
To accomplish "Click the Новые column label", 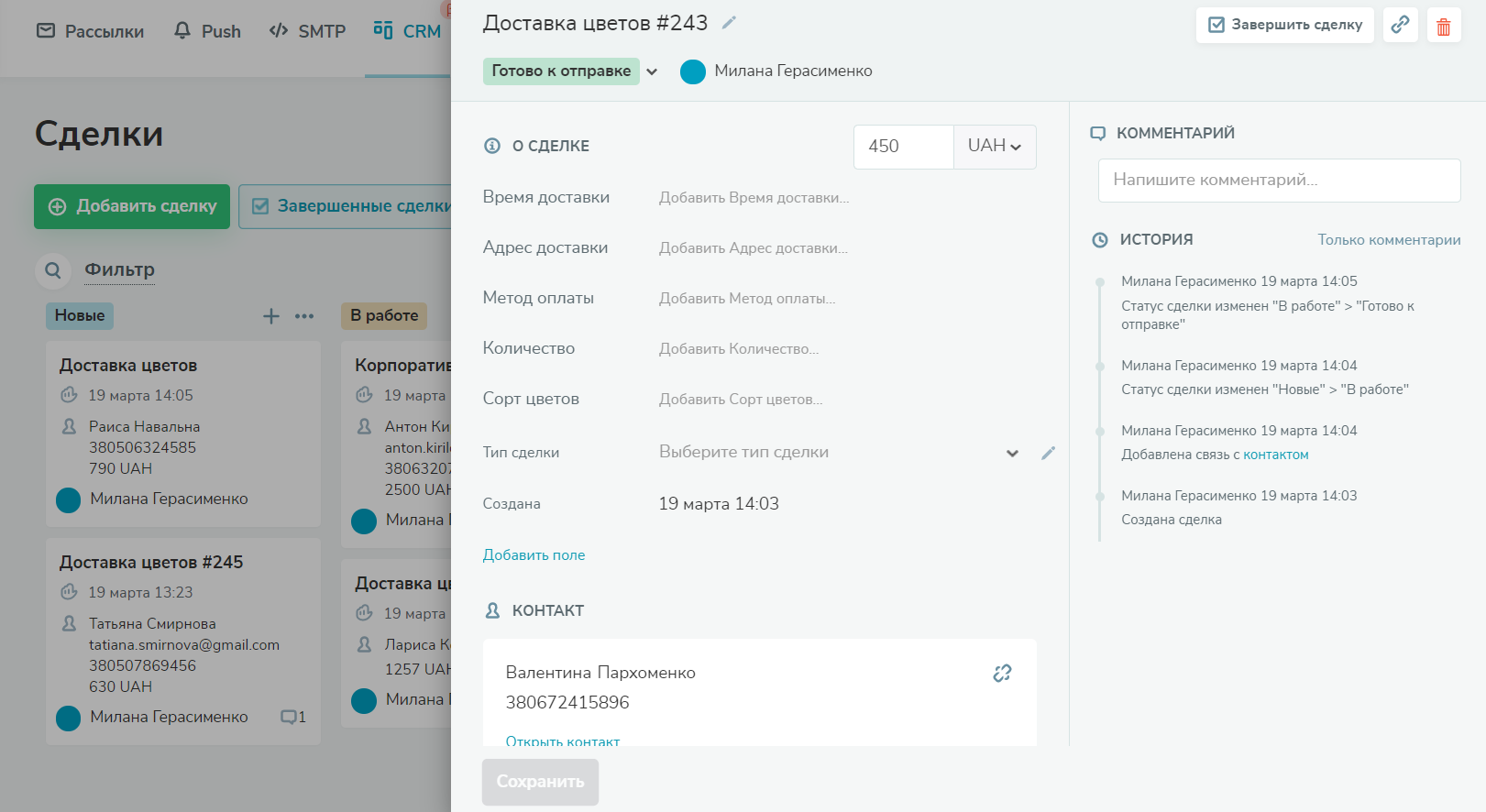I will pyautogui.click(x=80, y=316).
